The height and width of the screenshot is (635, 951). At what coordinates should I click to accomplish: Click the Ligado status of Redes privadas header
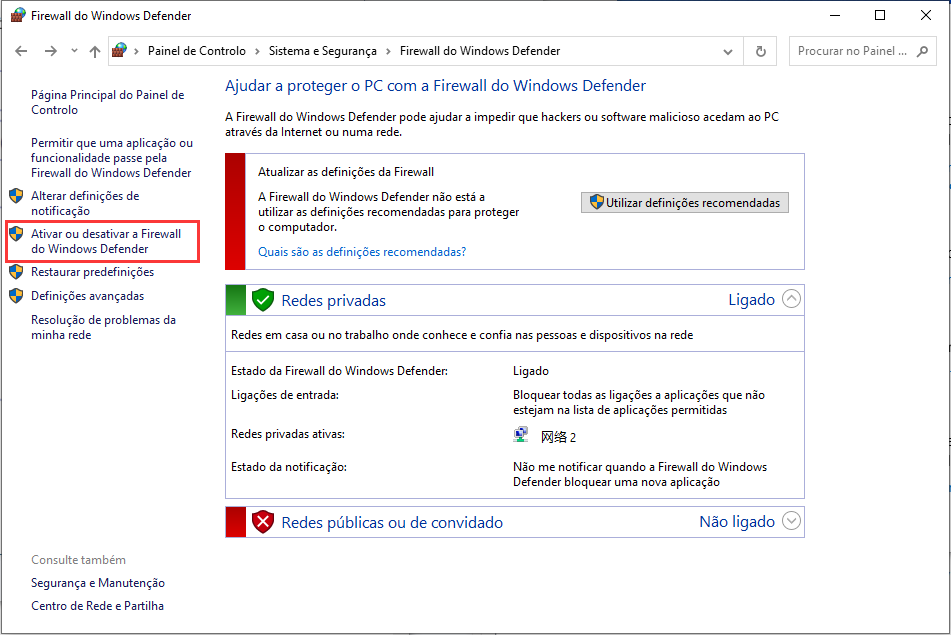coord(751,300)
